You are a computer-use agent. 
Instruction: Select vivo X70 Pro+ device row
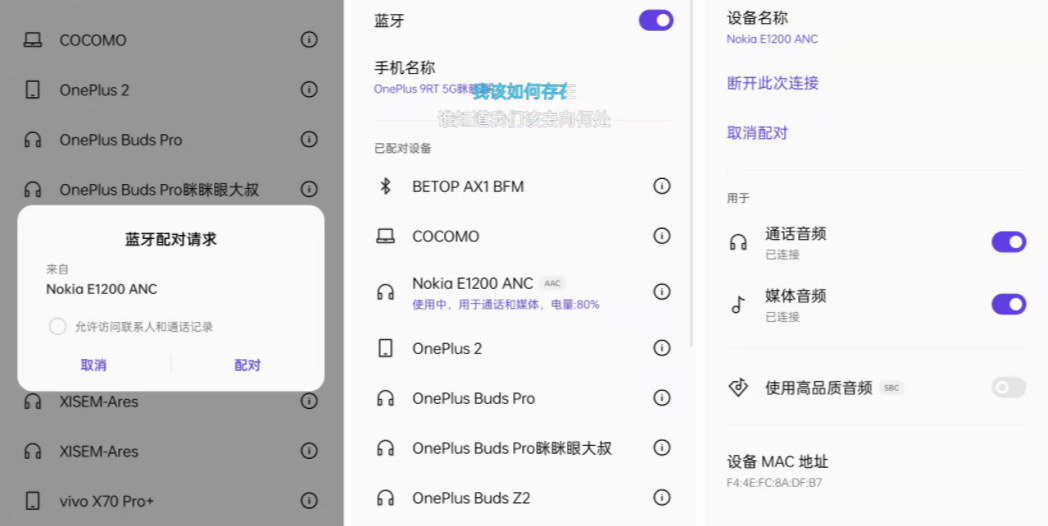[x=171, y=501]
